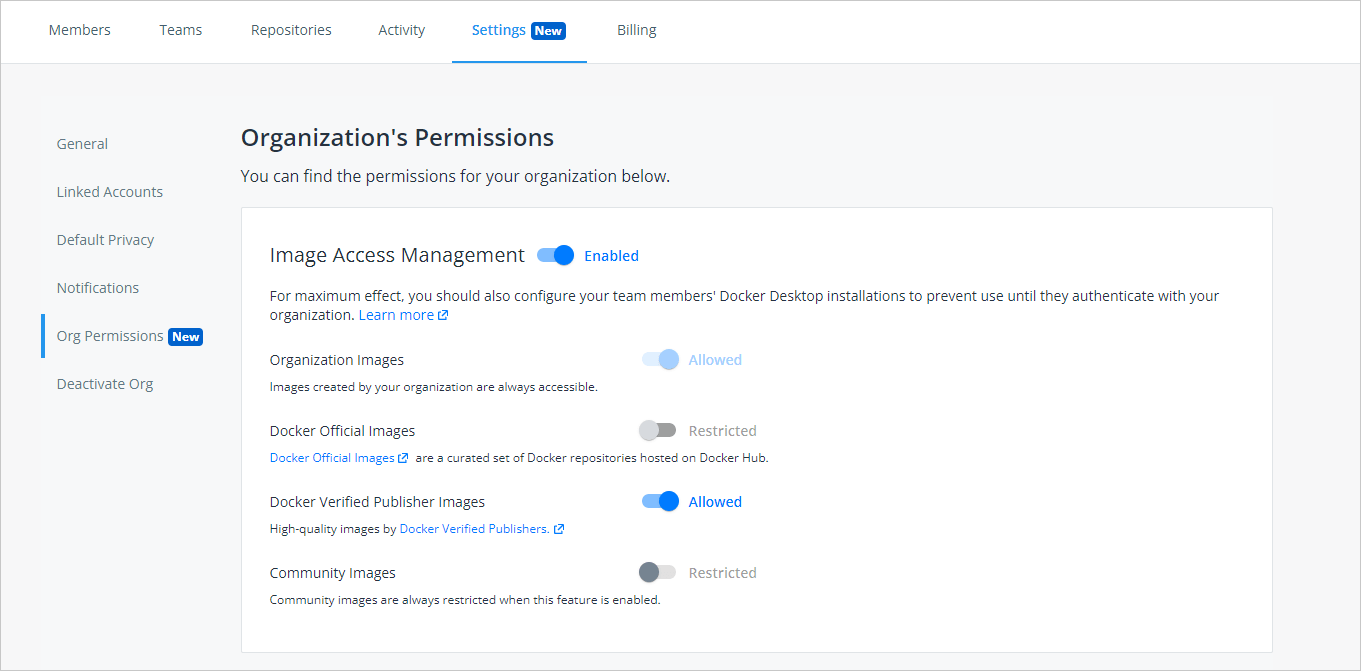The height and width of the screenshot is (671, 1361).
Task: Restrict Docker Verified Publisher Images via its toggle
Action: pyautogui.click(x=659, y=501)
